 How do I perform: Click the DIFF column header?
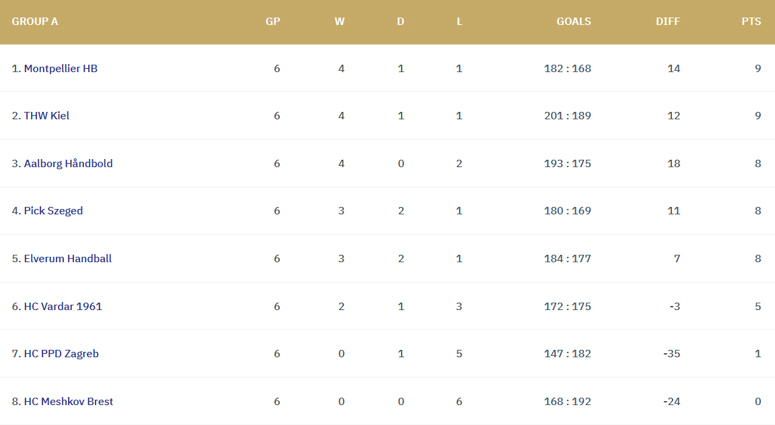(668, 21)
